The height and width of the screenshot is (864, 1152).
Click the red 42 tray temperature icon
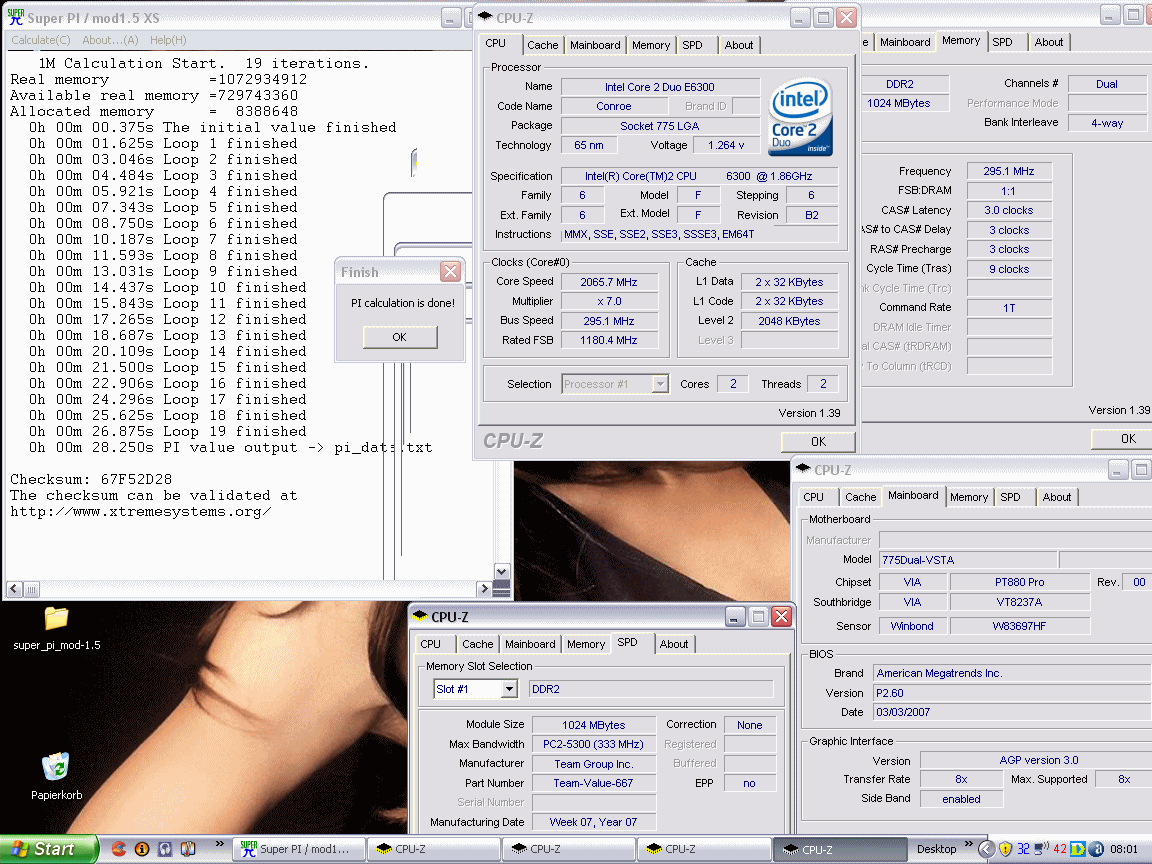[1059, 849]
